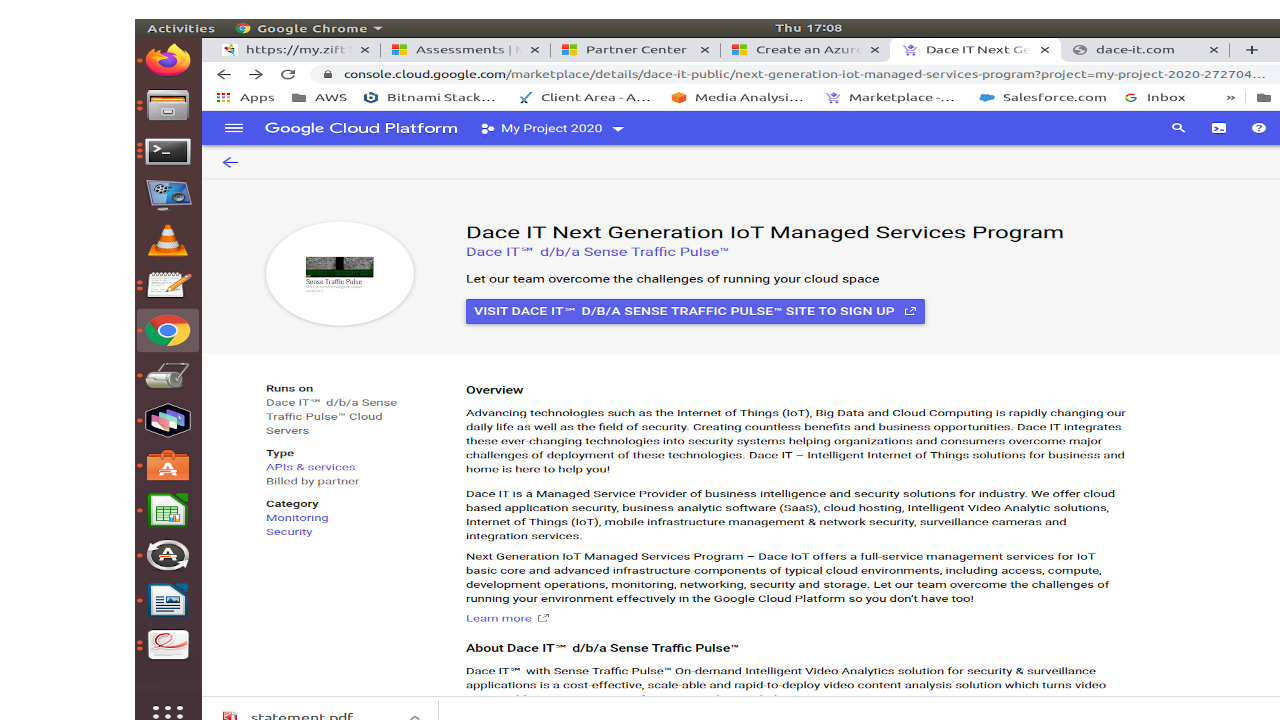This screenshot has width=1280, height=720.
Task: Switch to the my.zift tab
Action: [x=297, y=49]
